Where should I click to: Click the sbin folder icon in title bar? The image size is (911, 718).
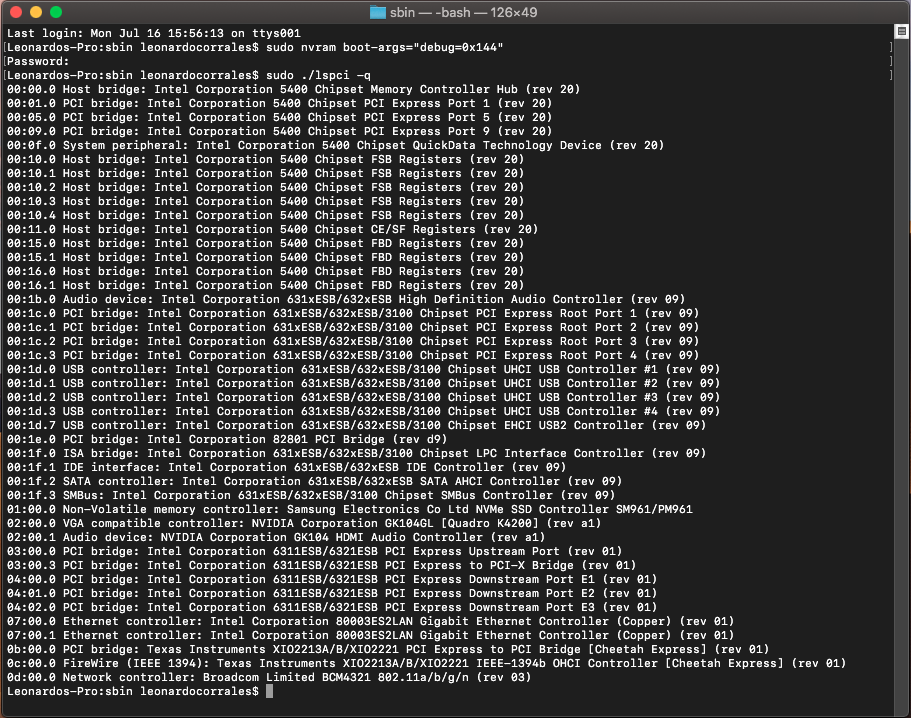(x=378, y=12)
